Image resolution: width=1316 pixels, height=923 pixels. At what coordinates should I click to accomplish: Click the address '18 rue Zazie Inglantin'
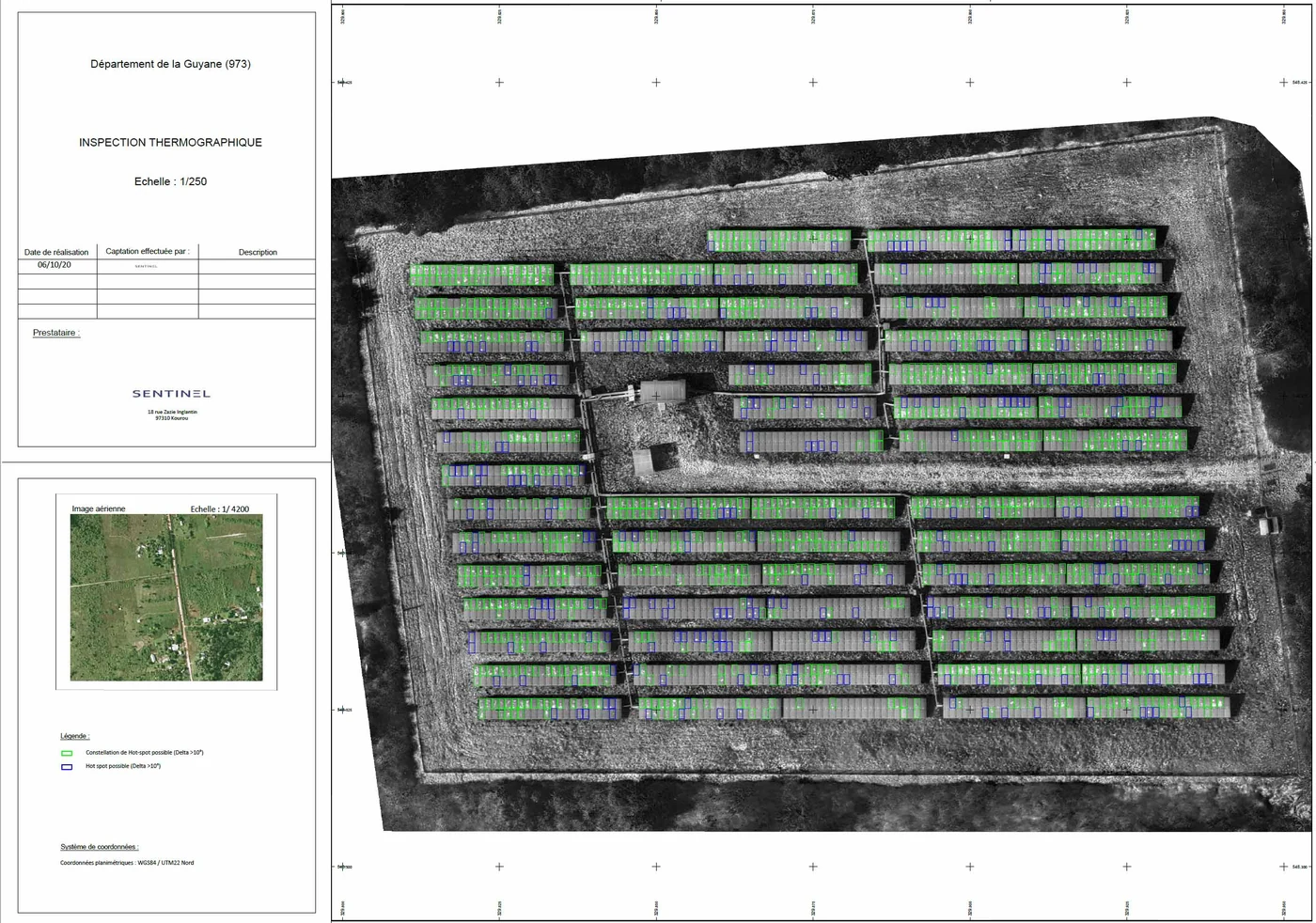(x=172, y=412)
